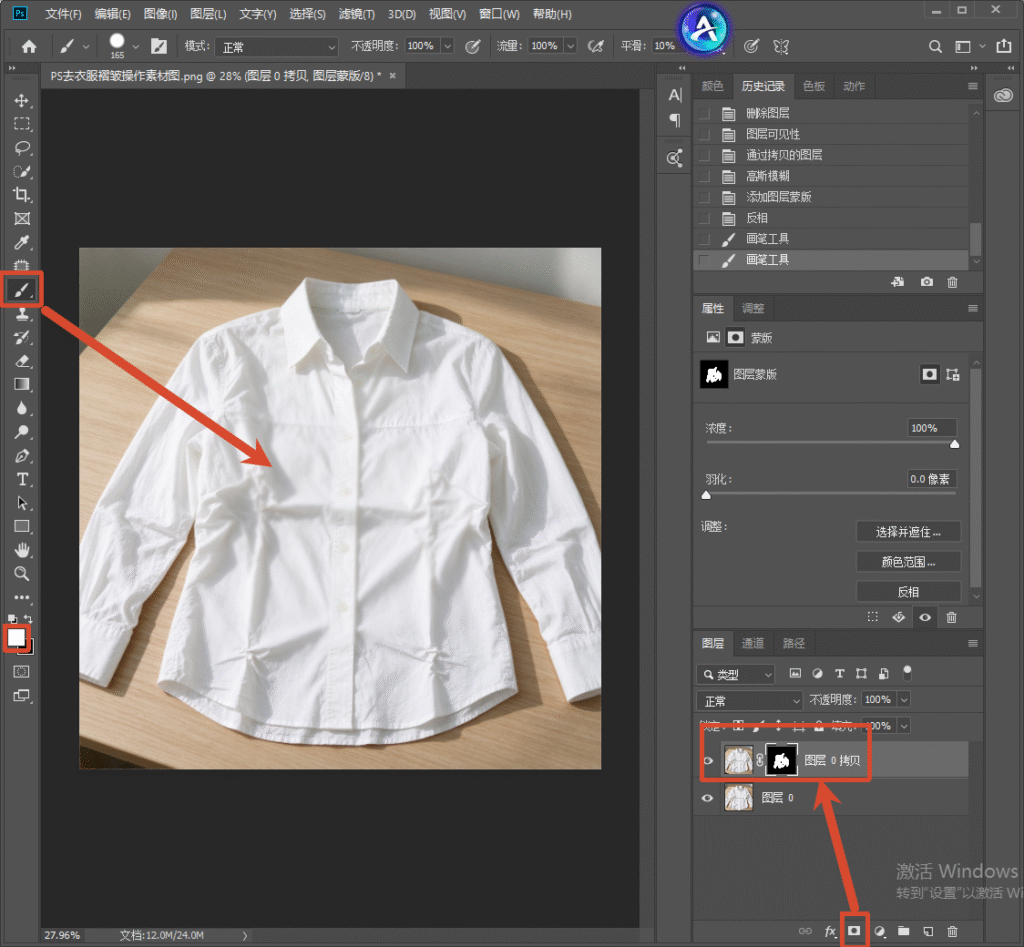Set history brush source for 高斯模糊
This screenshot has height=947, width=1024.
(x=705, y=176)
